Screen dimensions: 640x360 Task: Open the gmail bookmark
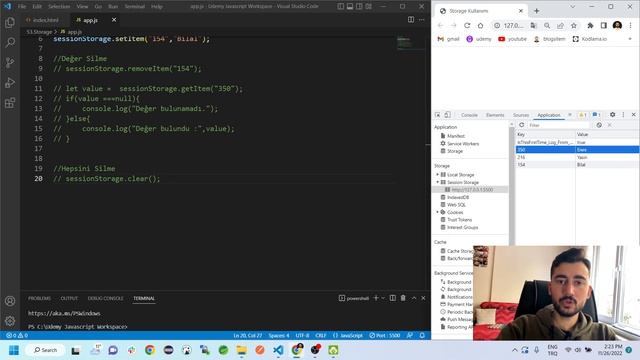449,39
